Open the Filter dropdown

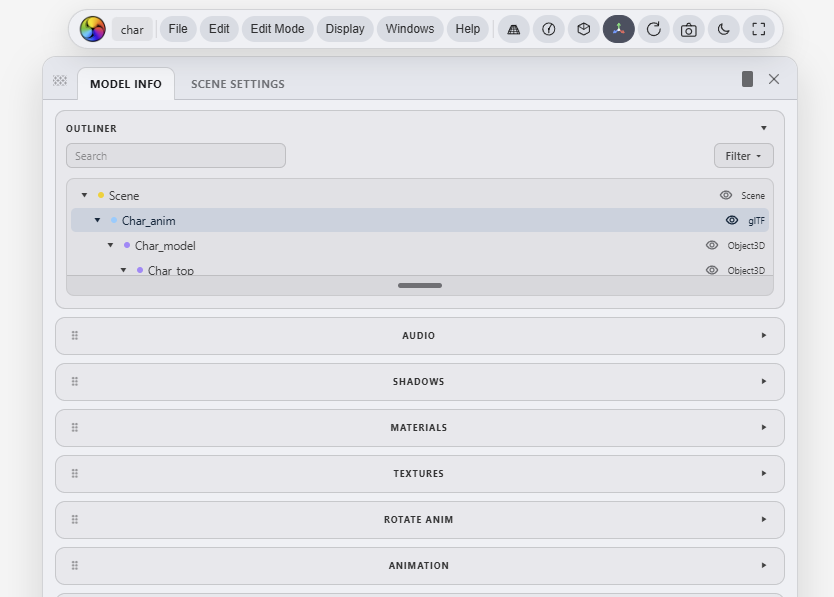[744, 156]
